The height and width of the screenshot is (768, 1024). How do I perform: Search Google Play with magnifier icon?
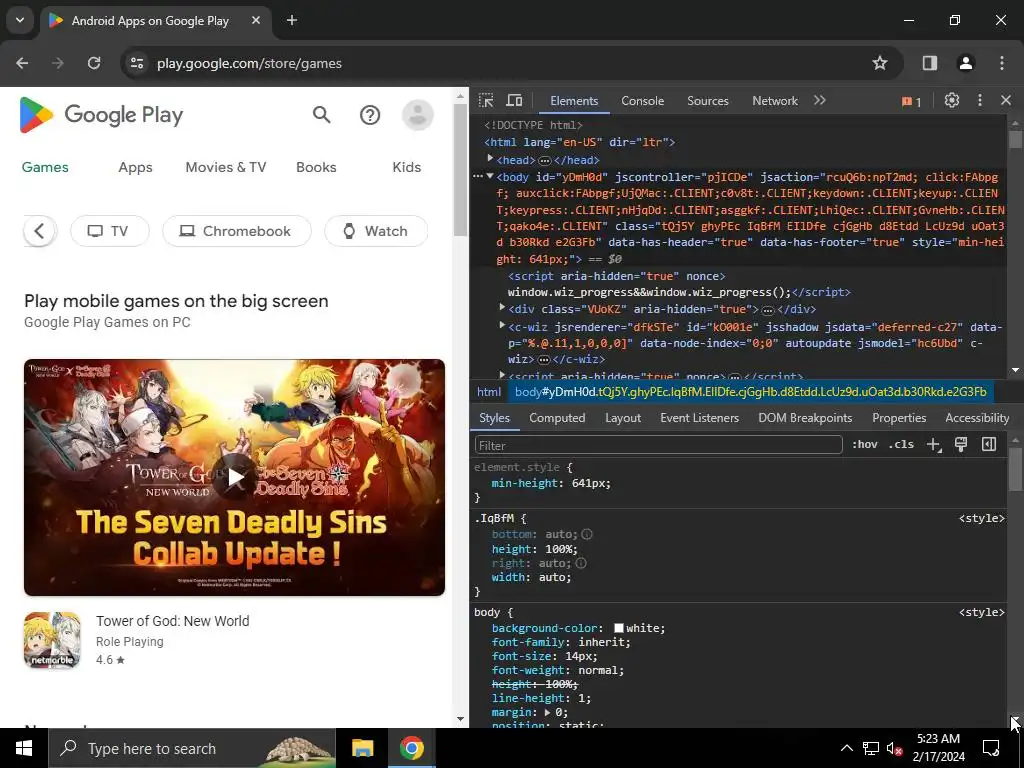pyautogui.click(x=321, y=115)
